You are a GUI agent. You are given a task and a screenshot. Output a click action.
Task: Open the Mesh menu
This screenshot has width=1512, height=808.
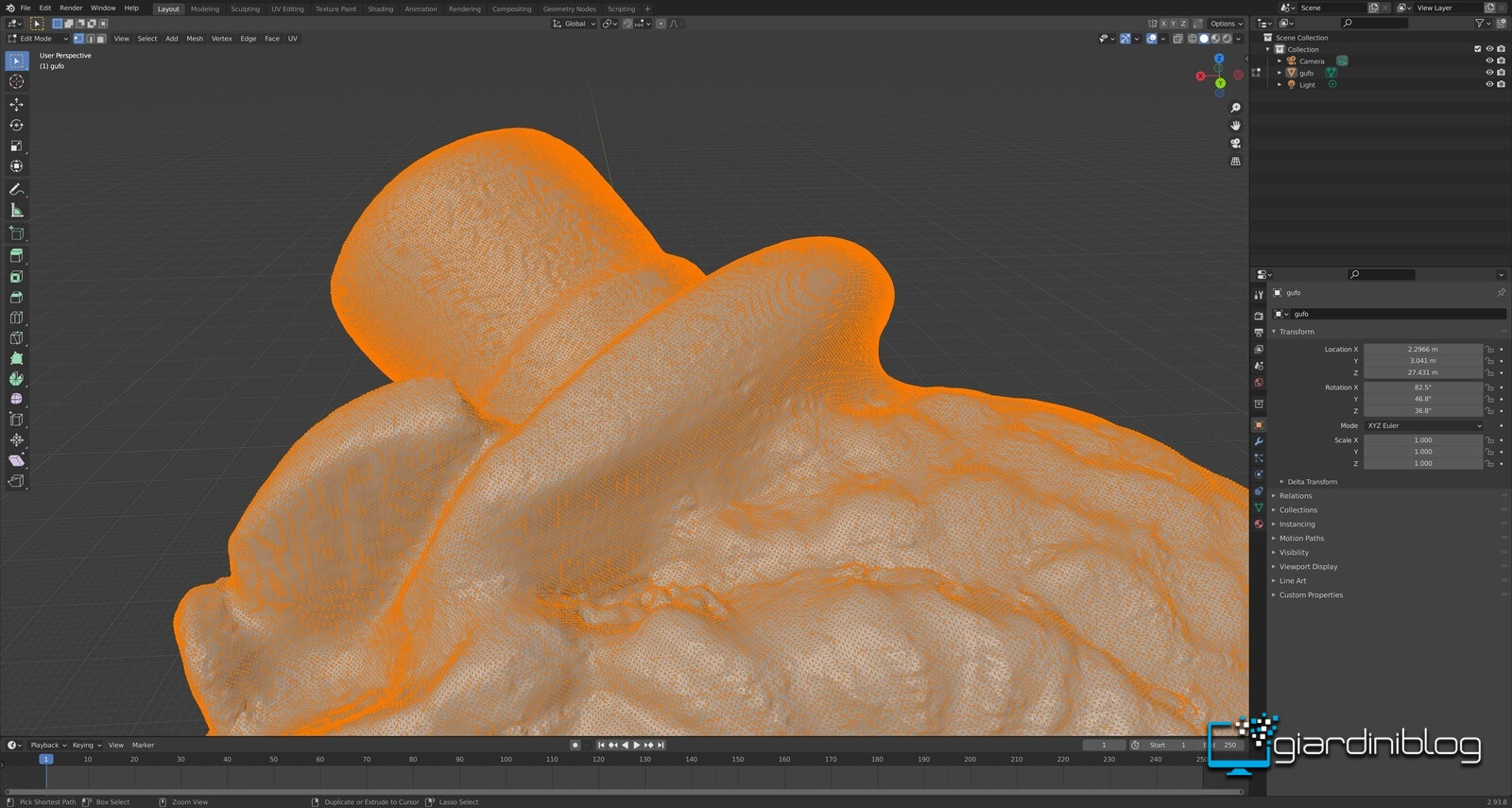tap(195, 39)
